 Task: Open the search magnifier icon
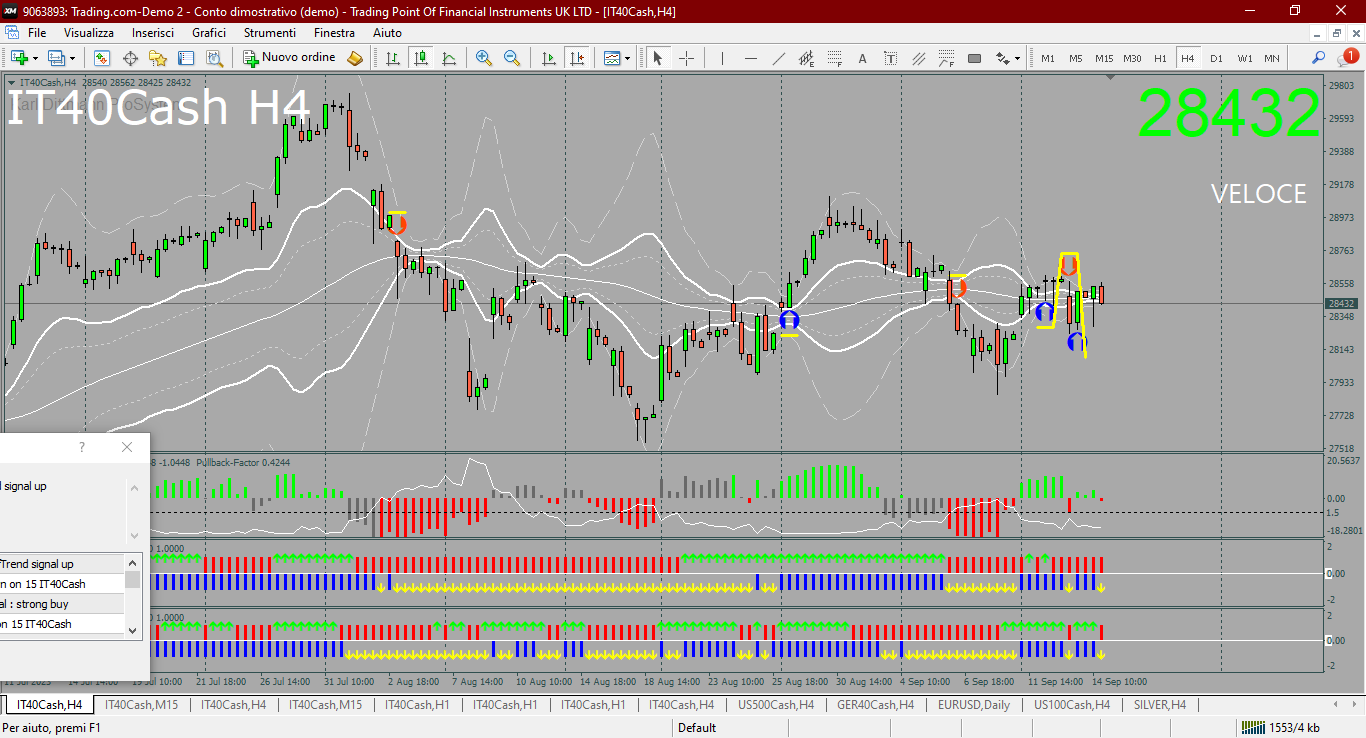(x=1319, y=58)
